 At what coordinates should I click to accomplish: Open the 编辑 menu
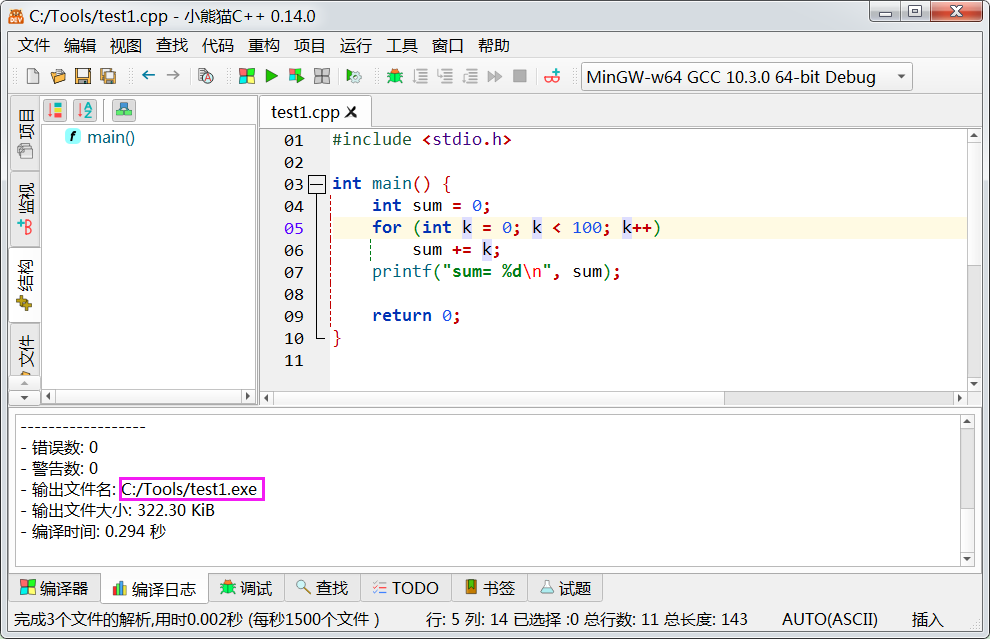pos(80,45)
